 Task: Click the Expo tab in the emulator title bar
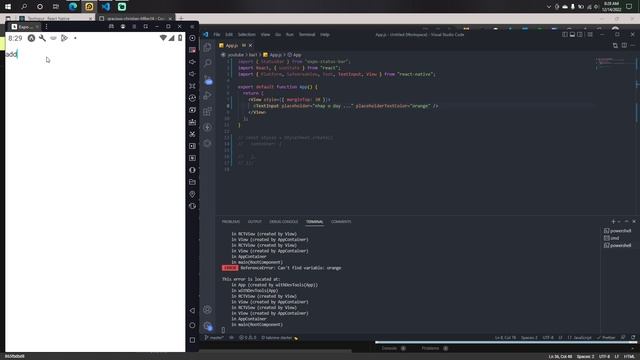pyautogui.click(x=24, y=27)
